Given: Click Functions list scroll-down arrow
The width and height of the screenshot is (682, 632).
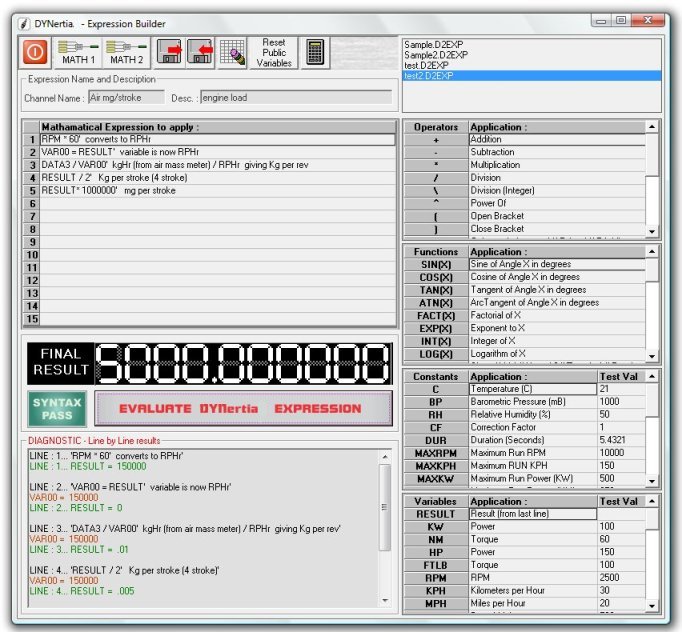Looking at the screenshot, I should (x=652, y=356).
